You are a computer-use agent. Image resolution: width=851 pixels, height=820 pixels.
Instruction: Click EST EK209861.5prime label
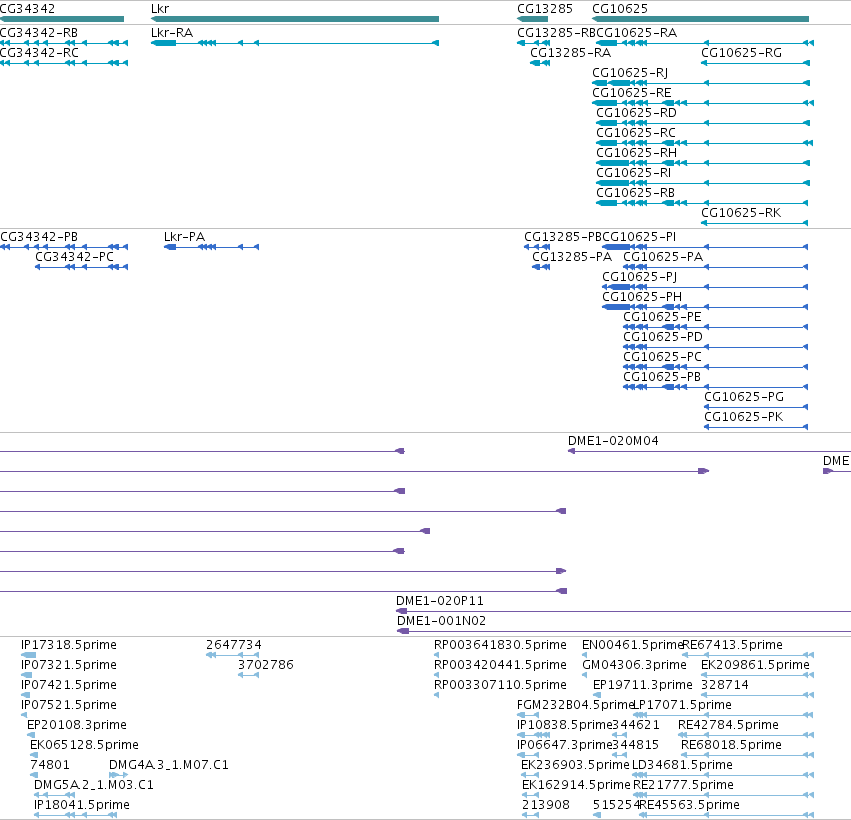[755, 665]
